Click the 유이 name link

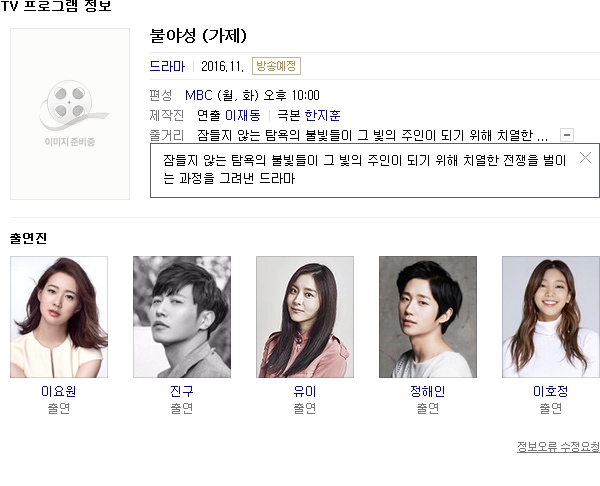305,391
